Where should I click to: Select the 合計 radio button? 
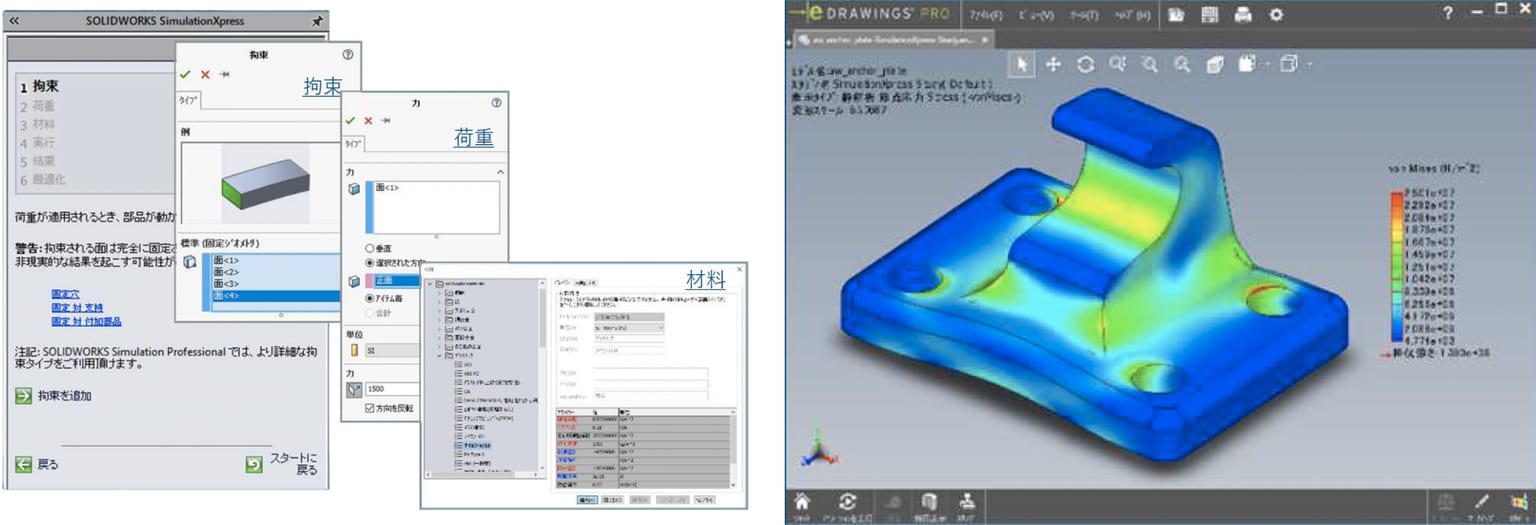coord(370,313)
